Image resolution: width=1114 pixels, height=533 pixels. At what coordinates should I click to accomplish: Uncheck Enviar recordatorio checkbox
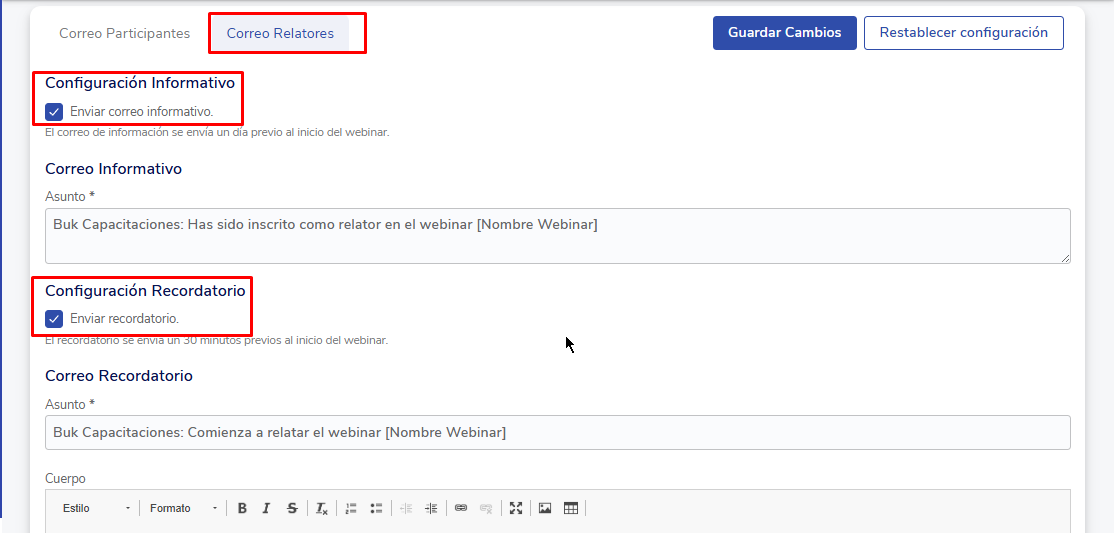click(x=55, y=319)
